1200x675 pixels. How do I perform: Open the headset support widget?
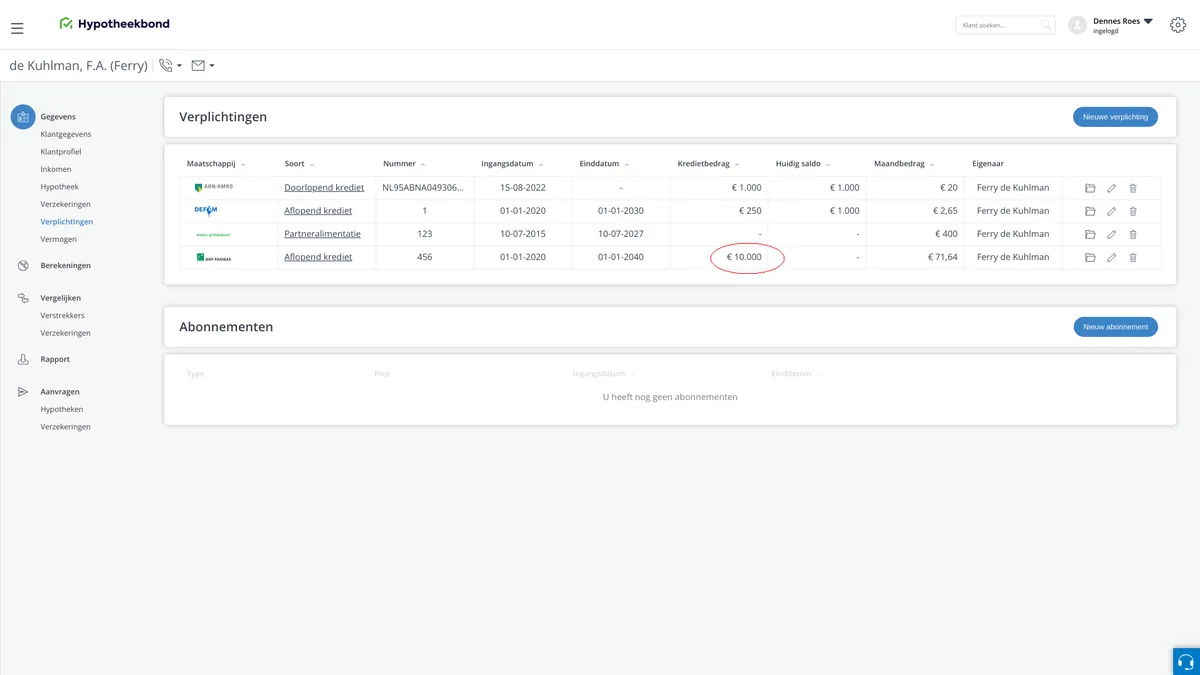pos(1186,661)
